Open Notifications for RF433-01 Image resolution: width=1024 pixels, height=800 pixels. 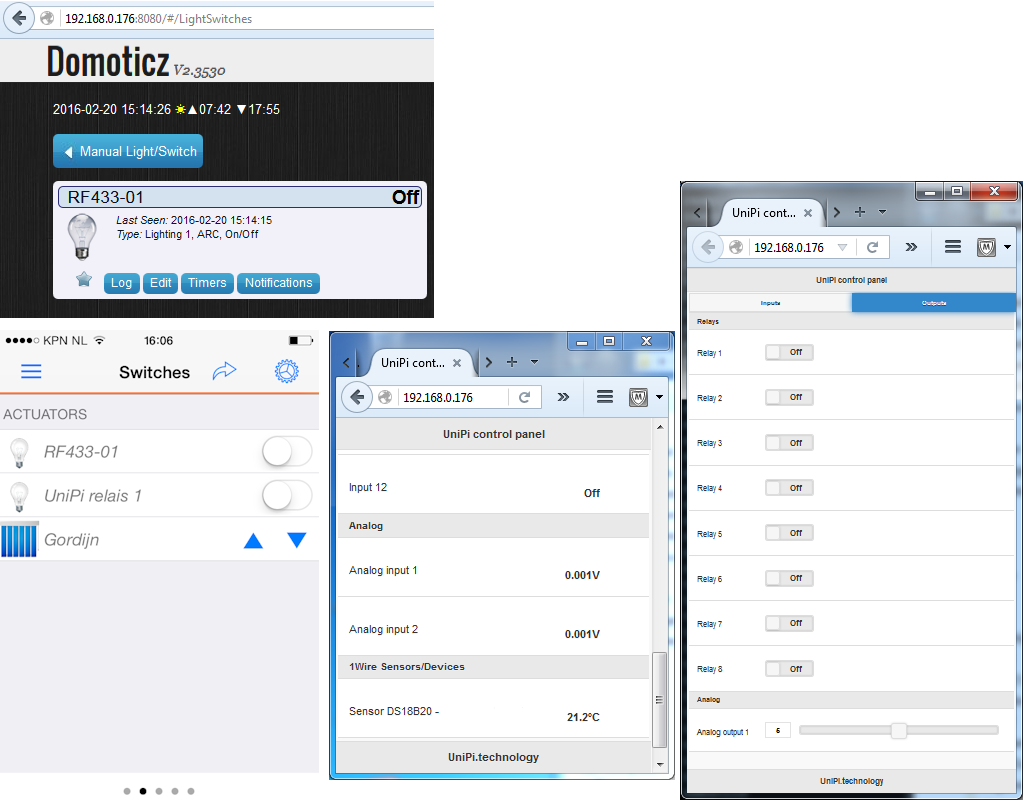[x=278, y=283]
